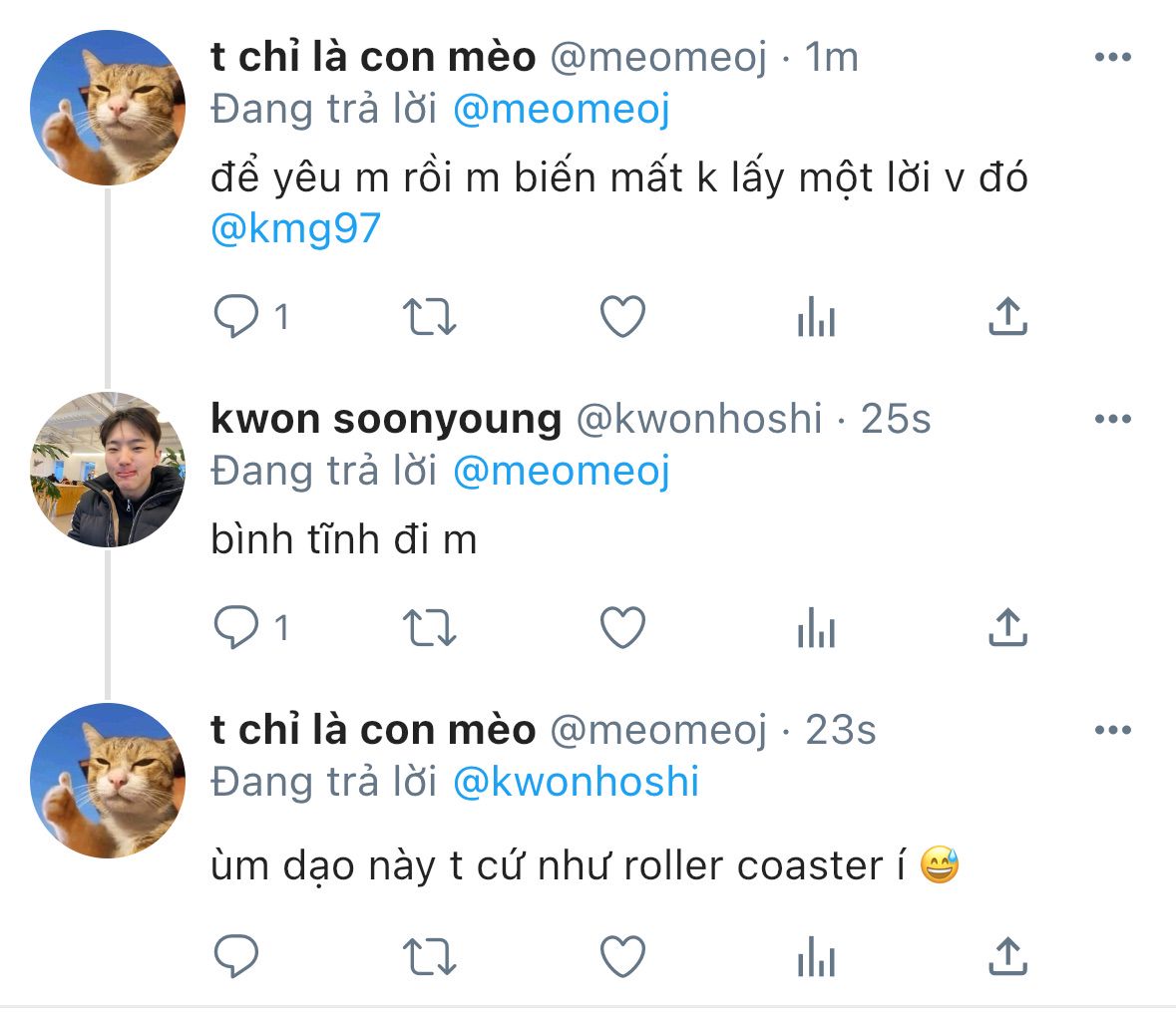Open kwon soonyoung's display name
The image size is (1176, 1016).
pyautogui.click(x=386, y=420)
